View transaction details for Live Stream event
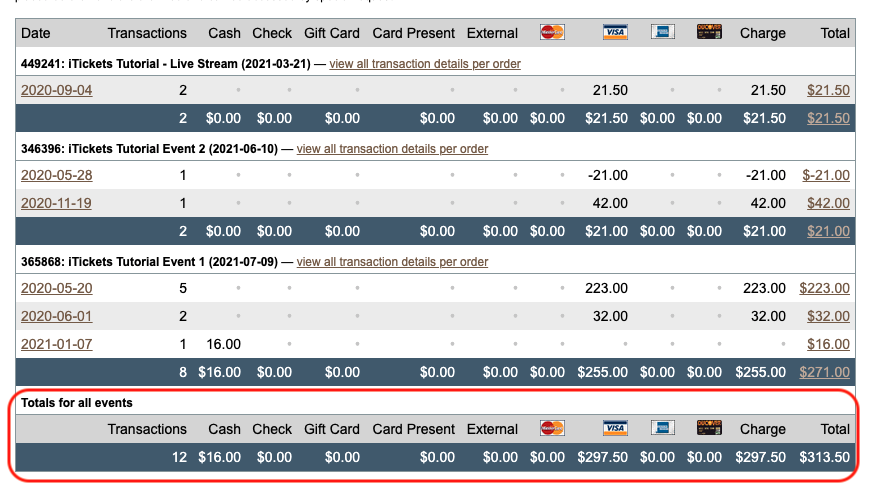This screenshot has height=500, width=869. click(425, 64)
